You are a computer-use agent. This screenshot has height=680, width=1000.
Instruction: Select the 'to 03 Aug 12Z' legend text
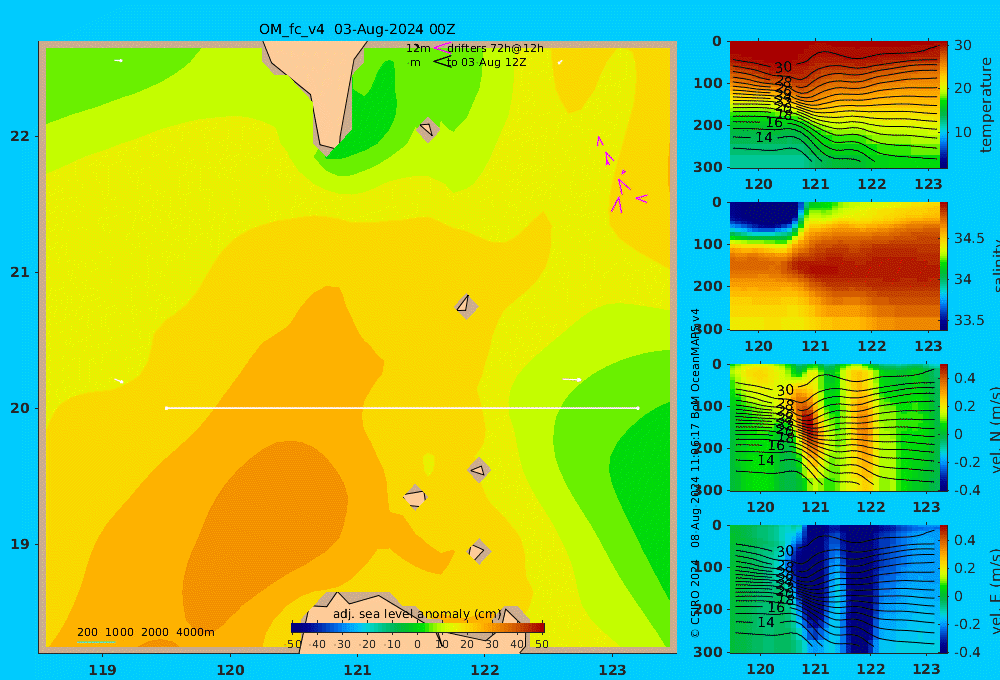(487, 63)
